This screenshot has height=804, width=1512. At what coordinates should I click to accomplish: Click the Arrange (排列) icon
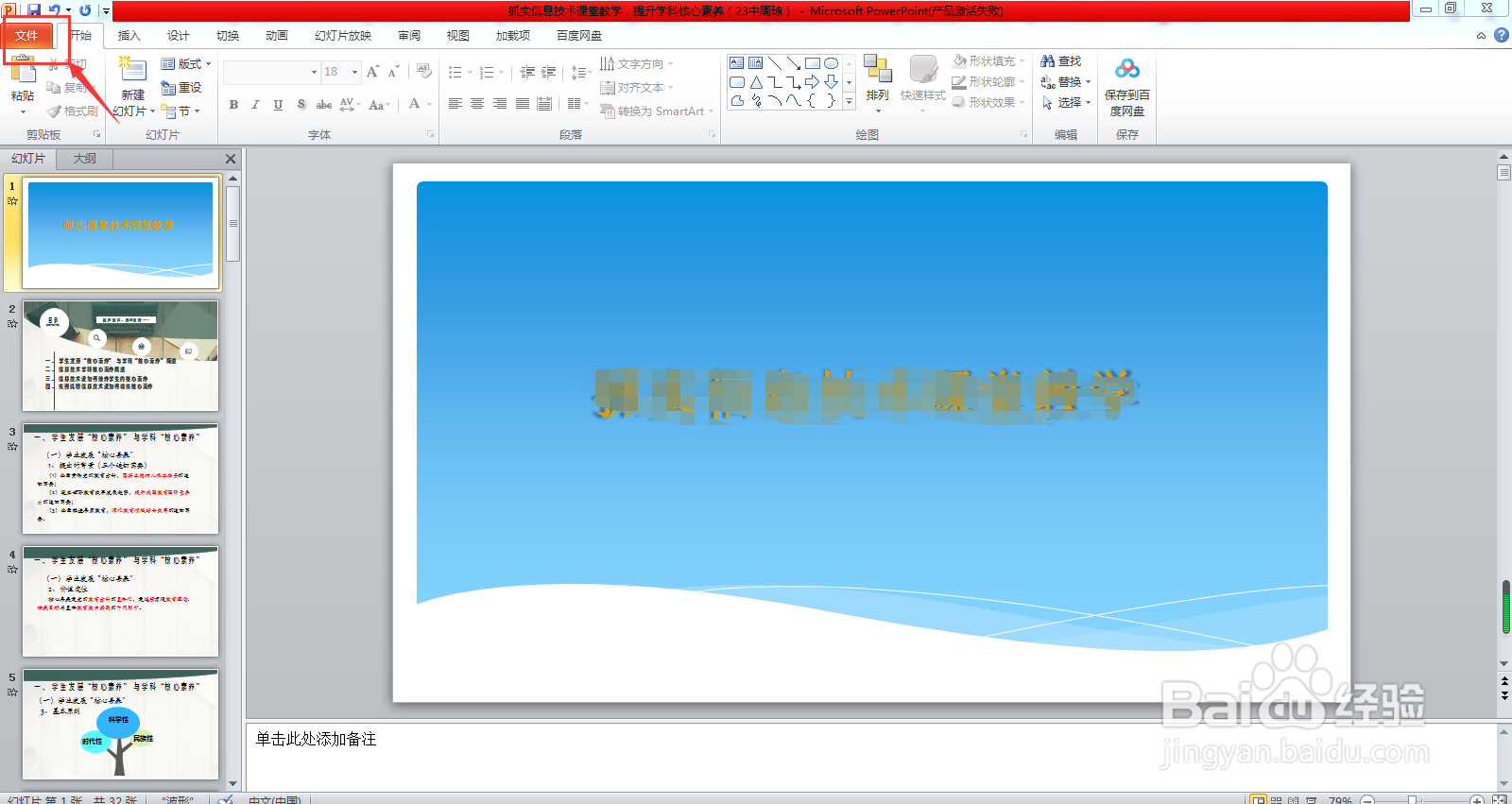click(x=878, y=71)
